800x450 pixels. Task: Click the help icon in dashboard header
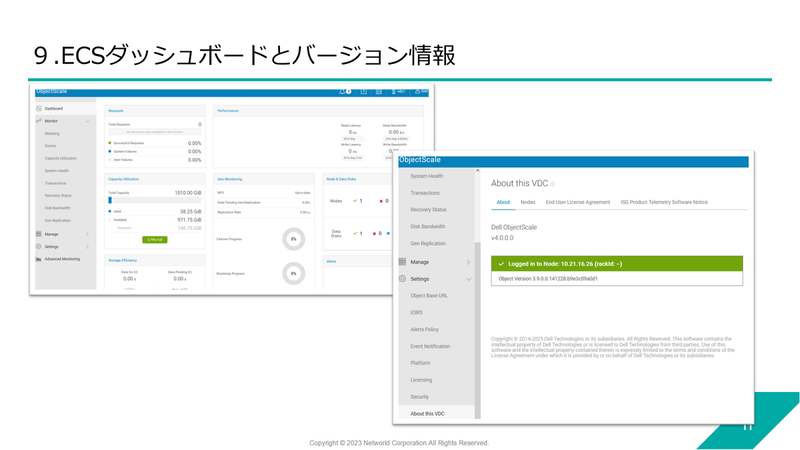363,91
